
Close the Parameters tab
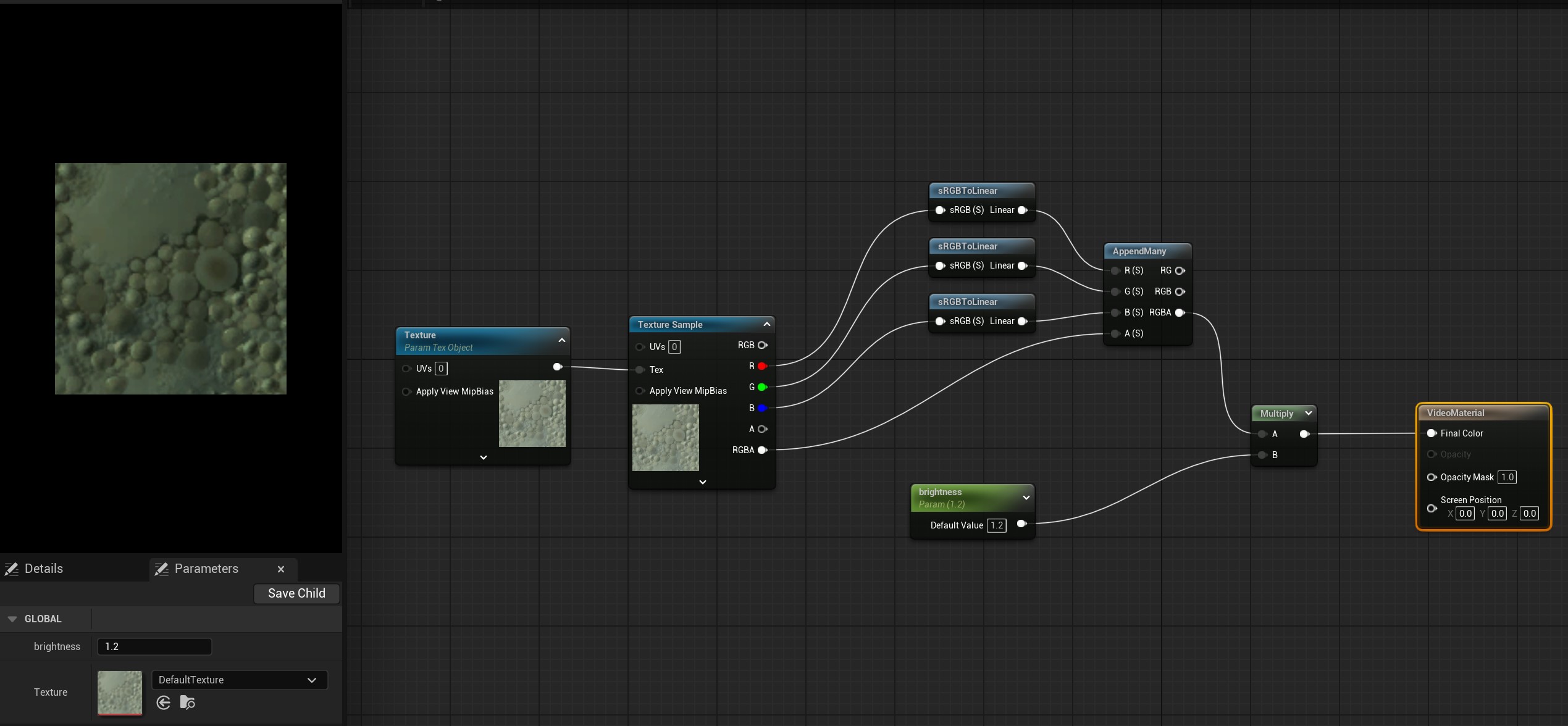tap(281, 569)
